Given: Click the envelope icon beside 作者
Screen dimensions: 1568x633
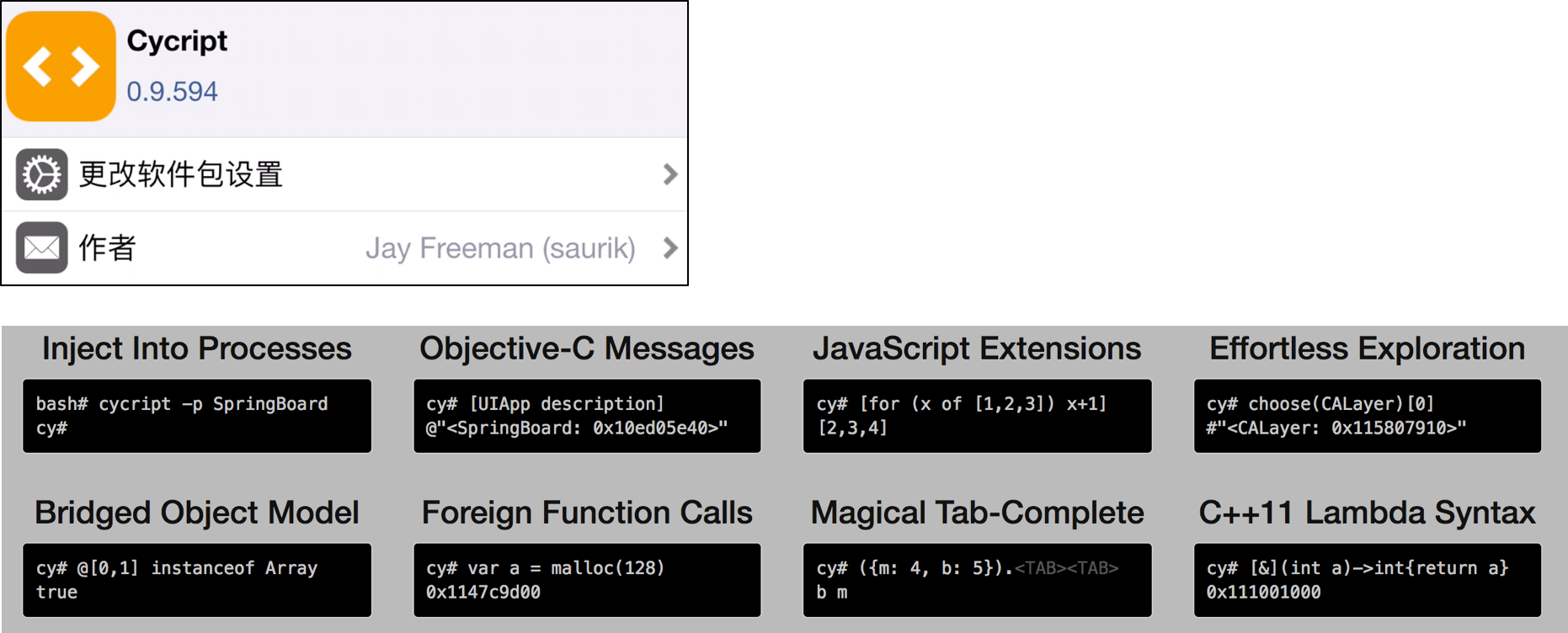Looking at the screenshot, I should (41, 247).
